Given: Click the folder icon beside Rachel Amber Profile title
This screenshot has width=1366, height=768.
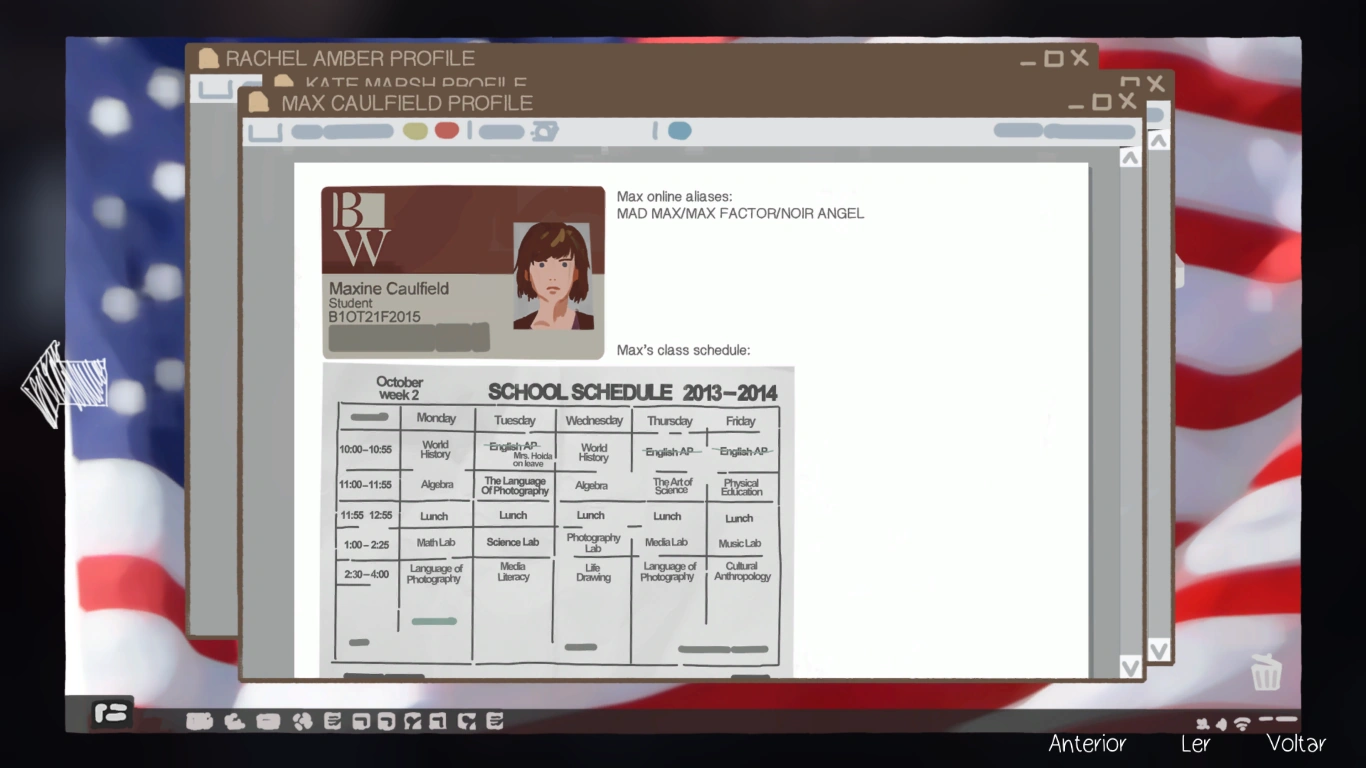Looking at the screenshot, I should [208, 58].
